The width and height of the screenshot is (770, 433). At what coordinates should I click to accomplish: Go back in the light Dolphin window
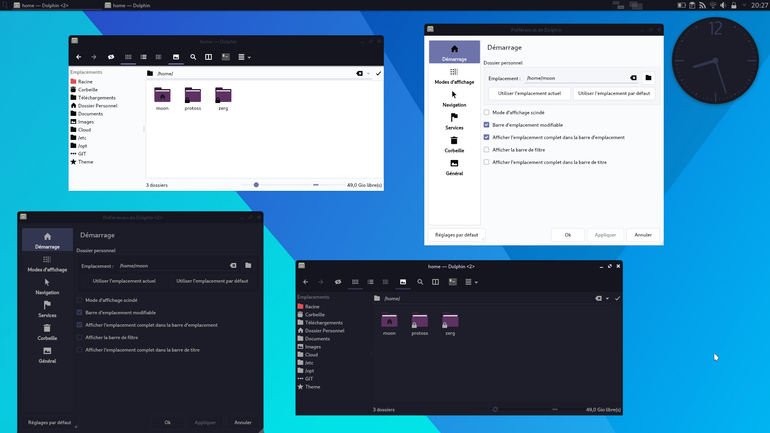point(79,57)
